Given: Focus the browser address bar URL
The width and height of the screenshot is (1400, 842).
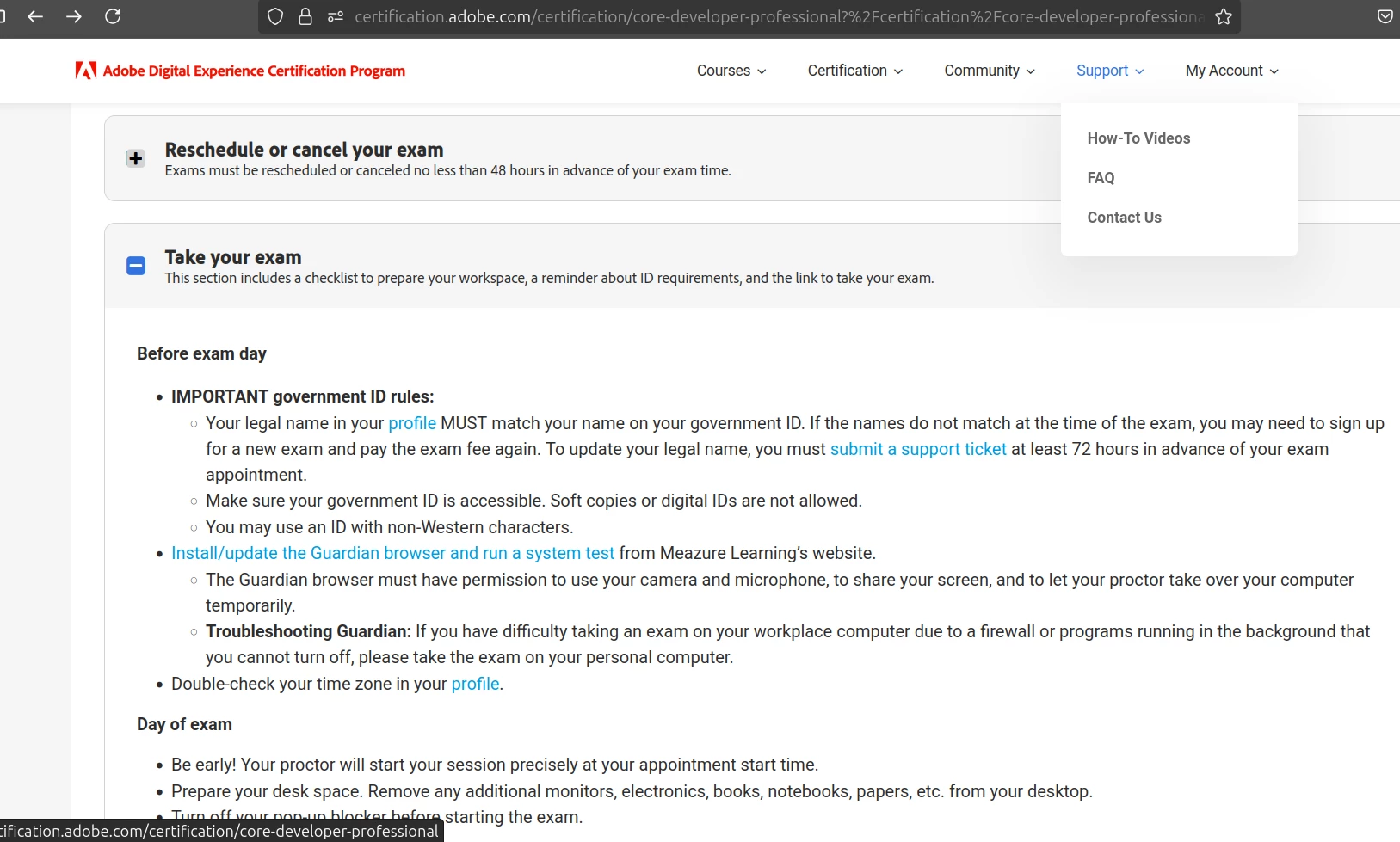Looking at the screenshot, I should 778,16.
